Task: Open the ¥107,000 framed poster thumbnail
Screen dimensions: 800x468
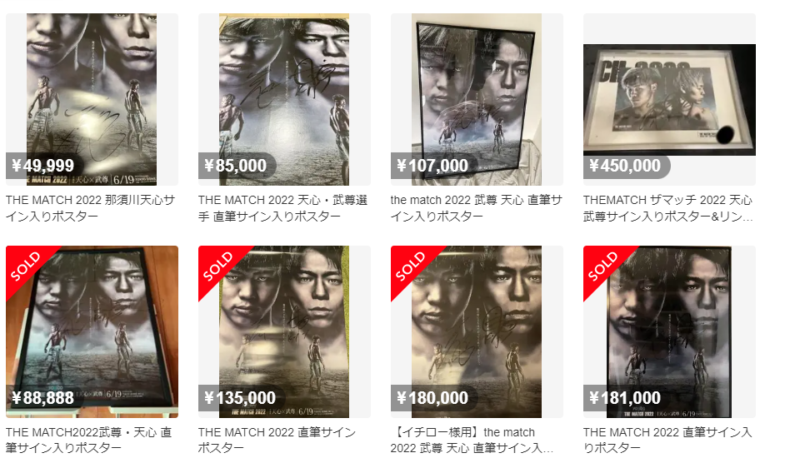Action: tap(477, 99)
